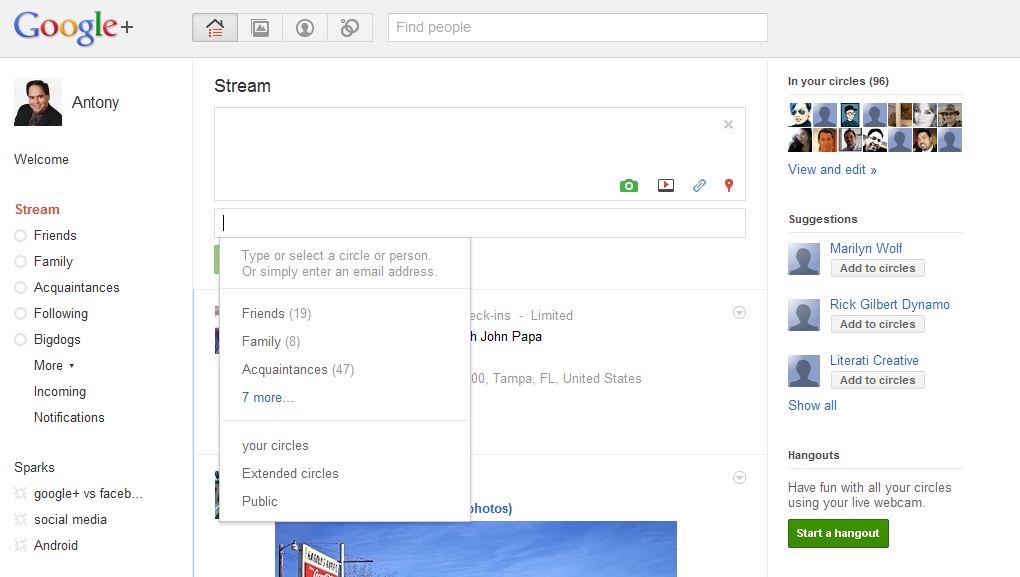
Task: Select the Friends circle radio in sidebar
Action: 21,236
